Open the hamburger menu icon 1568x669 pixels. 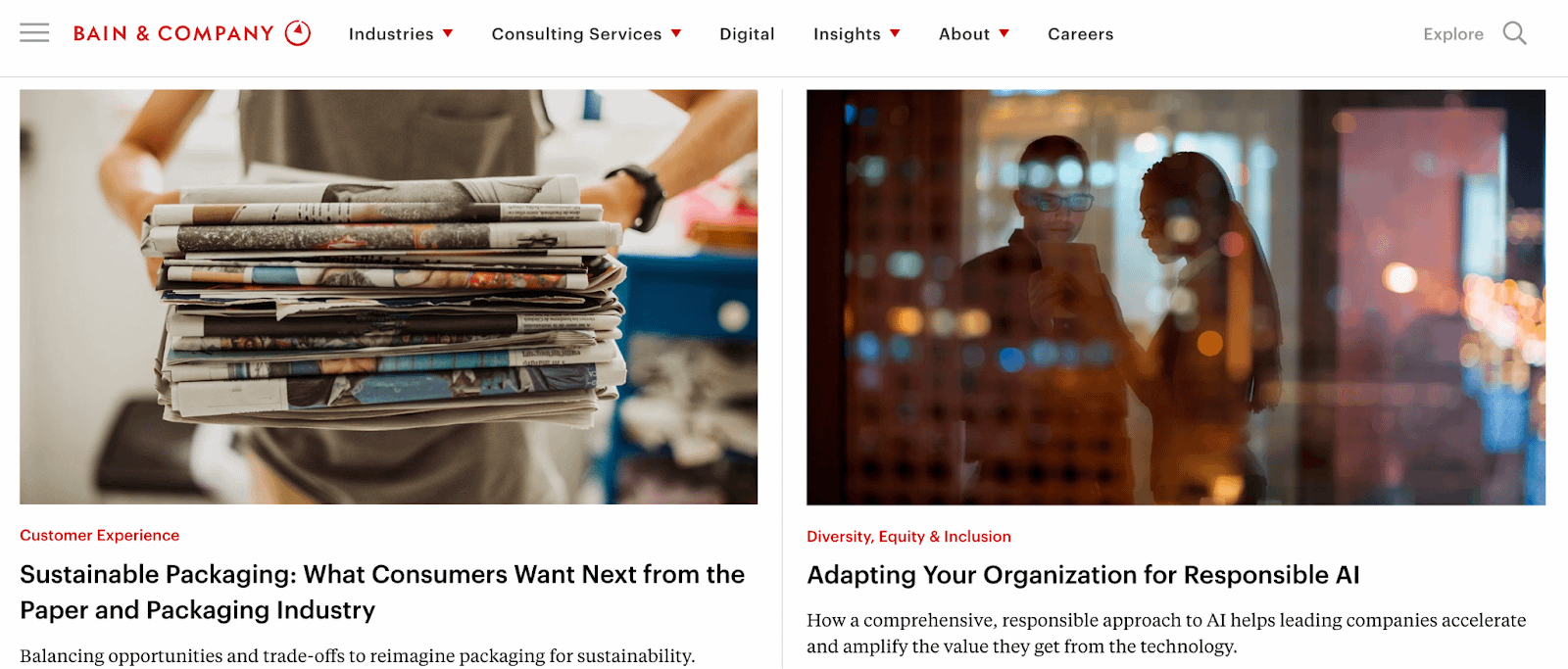coord(34,33)
